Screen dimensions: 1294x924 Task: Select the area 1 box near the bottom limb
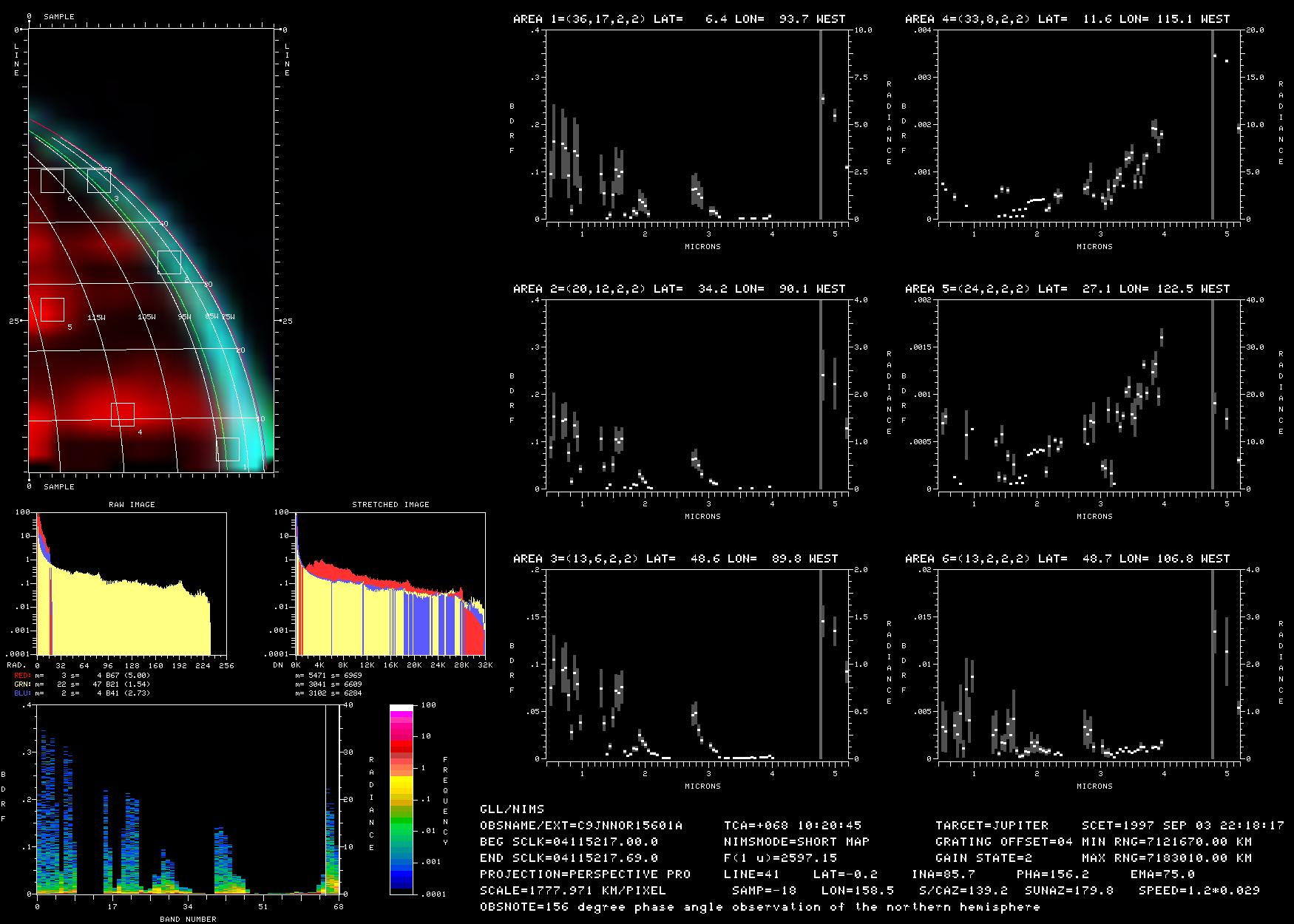tap(228, 449)
